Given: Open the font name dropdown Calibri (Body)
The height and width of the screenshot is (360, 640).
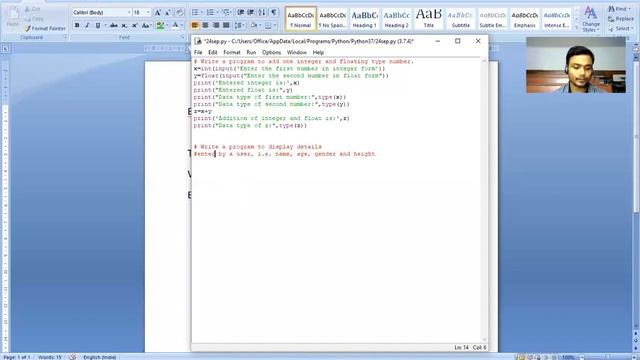Looking at the screenshot, I should [129, 13].
